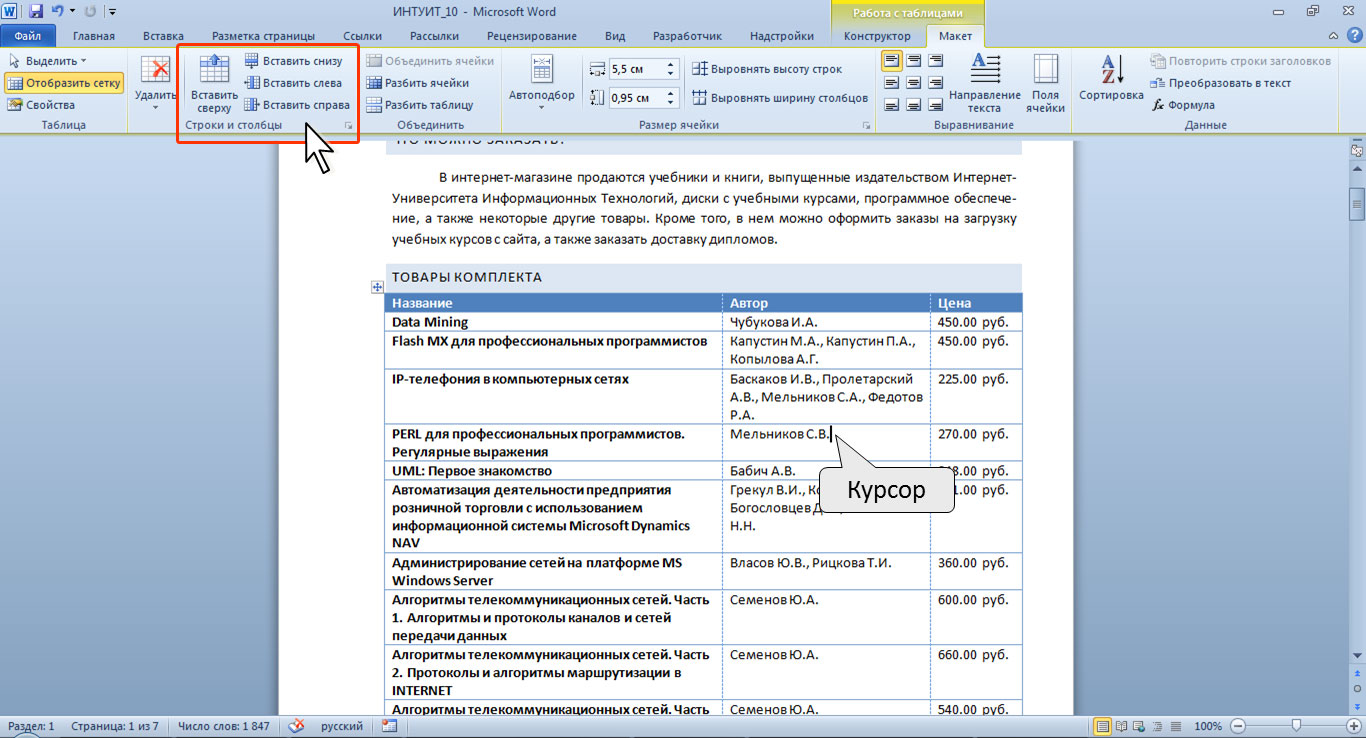Click the Число слов: 1 847 indicator

coord(224,726)
